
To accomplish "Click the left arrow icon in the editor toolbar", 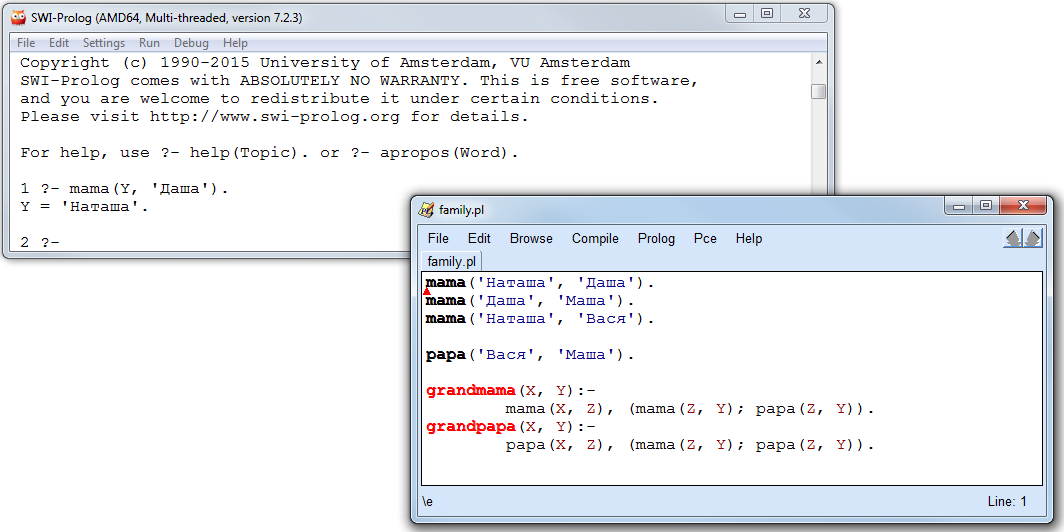I will pos(1013,238).
